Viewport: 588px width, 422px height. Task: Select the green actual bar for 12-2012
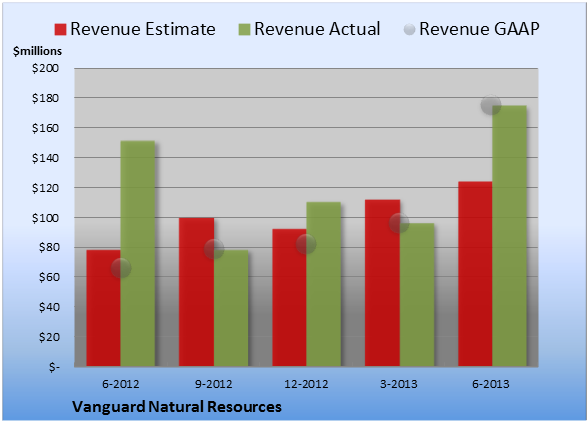pyautogui.click(x=324, y=284)
